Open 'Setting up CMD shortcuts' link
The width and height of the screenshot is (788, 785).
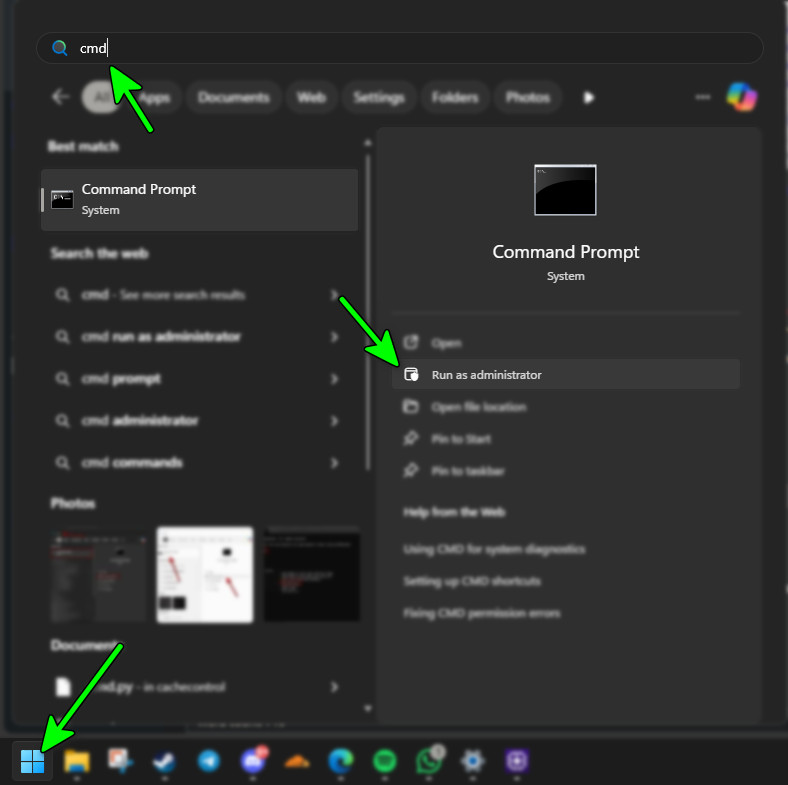tap(472, 581)
